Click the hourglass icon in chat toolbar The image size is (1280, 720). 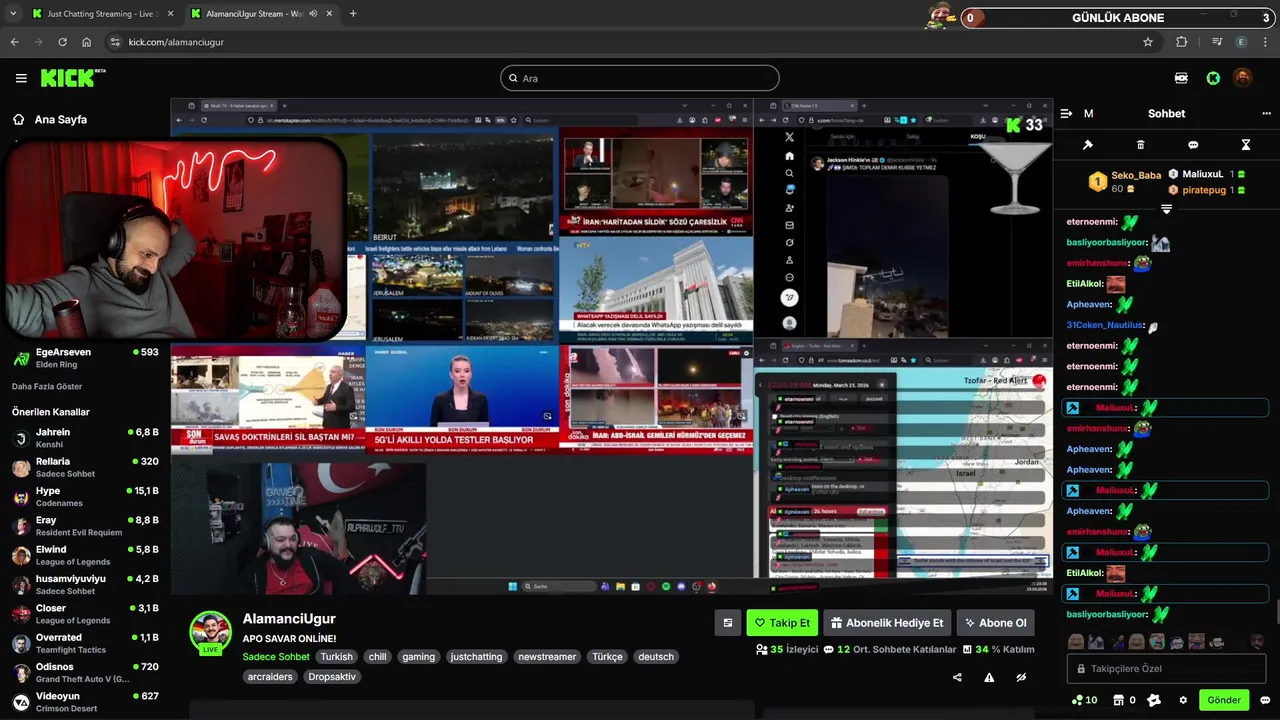point(1246,145)
